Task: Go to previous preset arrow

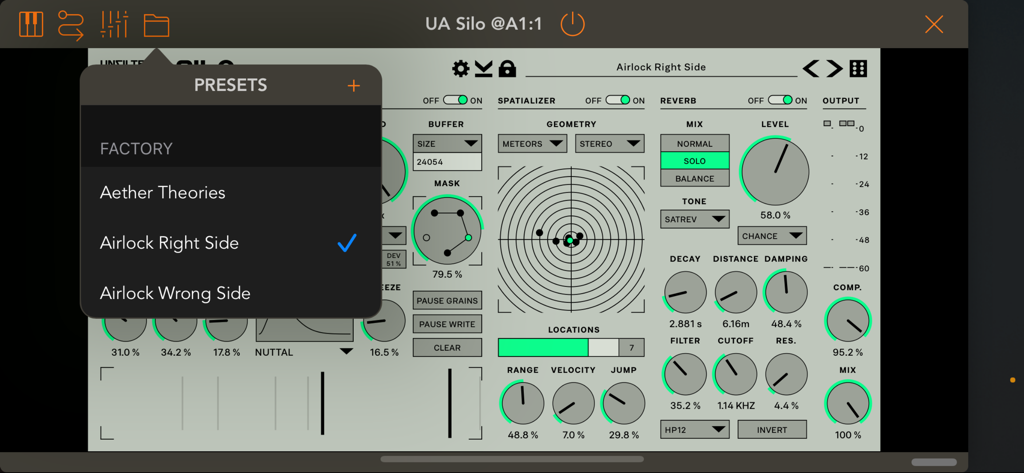Action: pyautogui.click(x=810, y=68)
